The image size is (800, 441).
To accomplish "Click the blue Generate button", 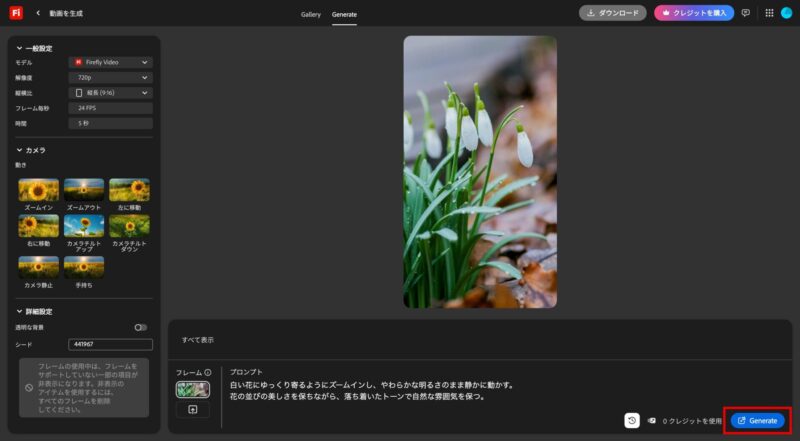I will click(758, 421).
